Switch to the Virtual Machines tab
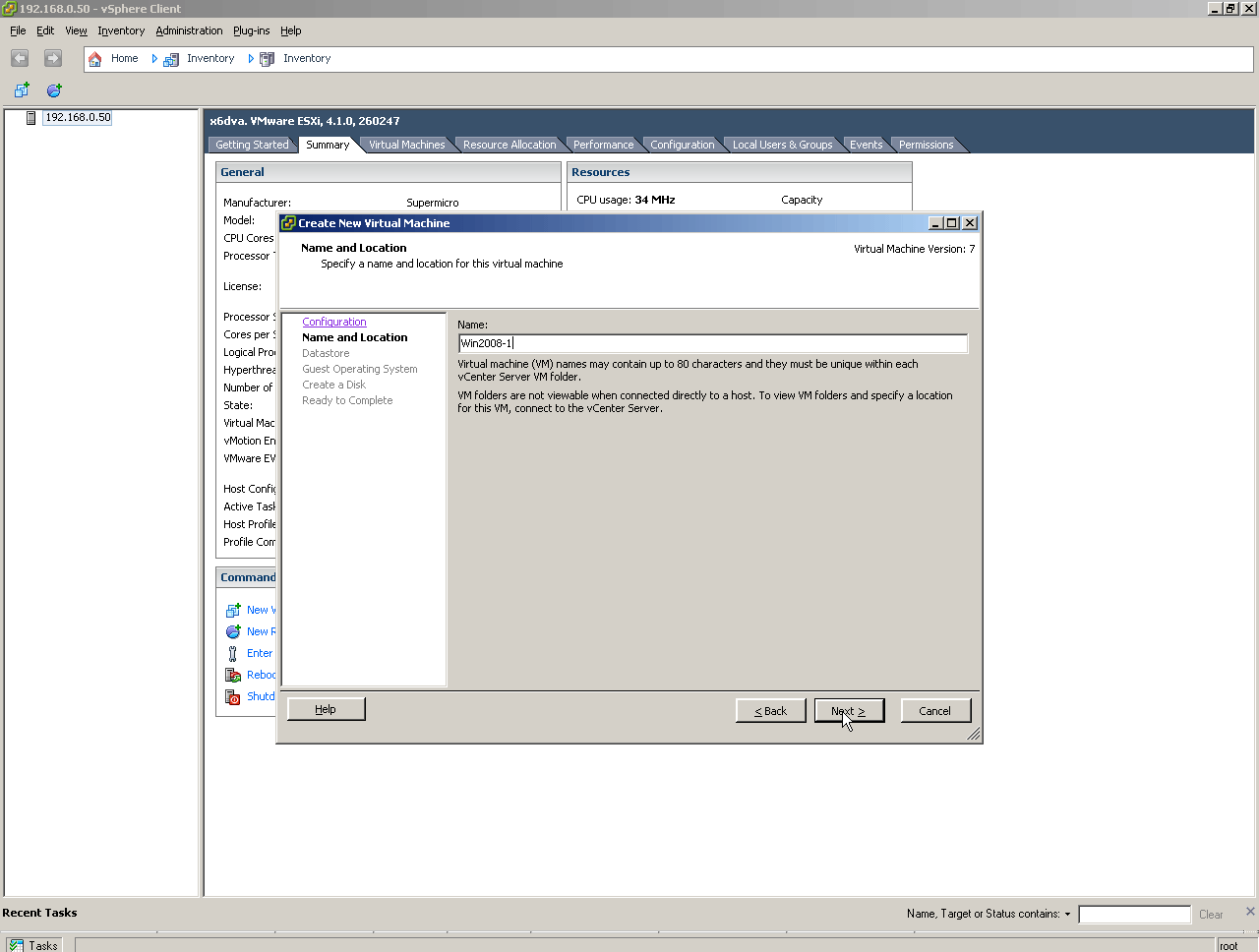The image size is (1259, 952). [x=406, y=145]
